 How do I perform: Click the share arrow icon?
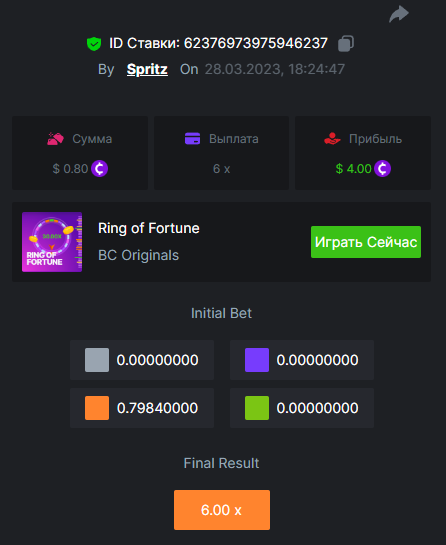click(399, 14)
